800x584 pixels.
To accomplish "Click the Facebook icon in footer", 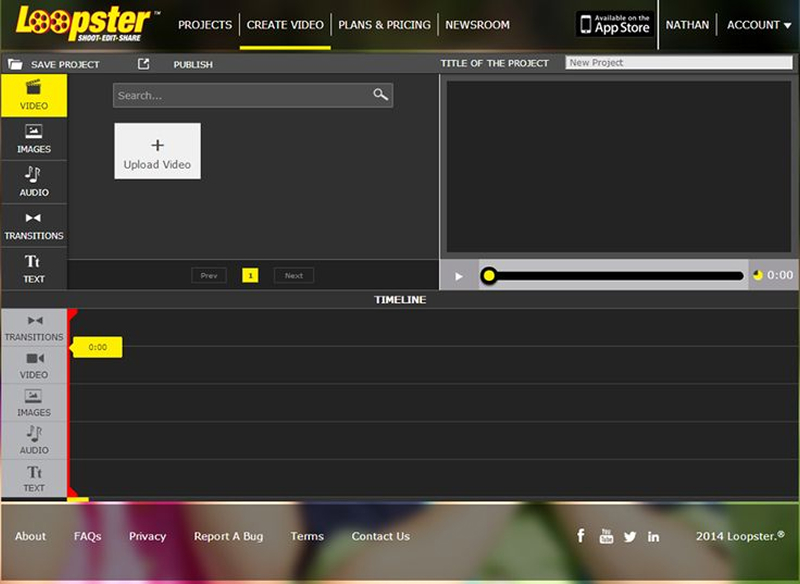I will click(x=581, y=536).
